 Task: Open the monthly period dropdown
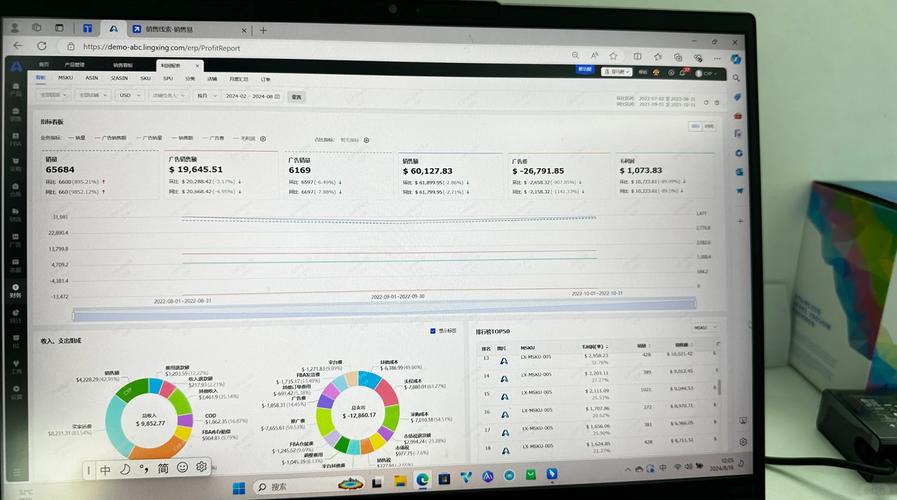[x=207, y=96]
